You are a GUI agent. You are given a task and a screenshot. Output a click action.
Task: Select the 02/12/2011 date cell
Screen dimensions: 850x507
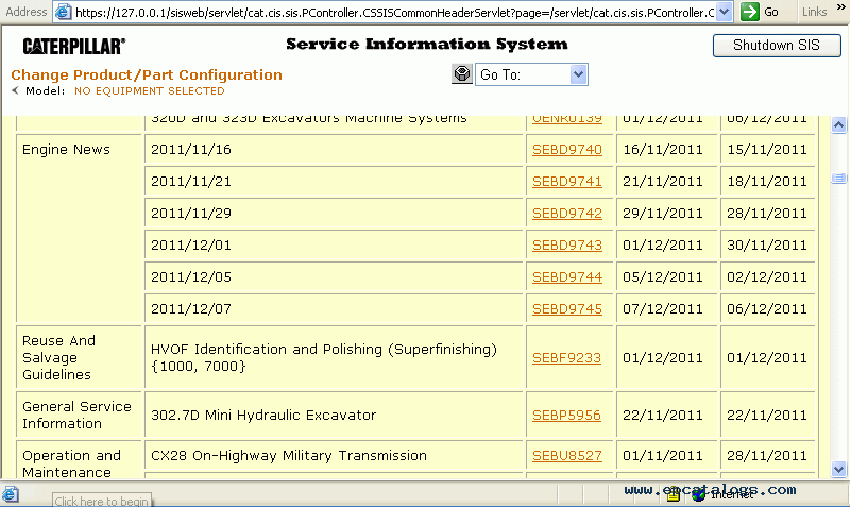point(768,278)
